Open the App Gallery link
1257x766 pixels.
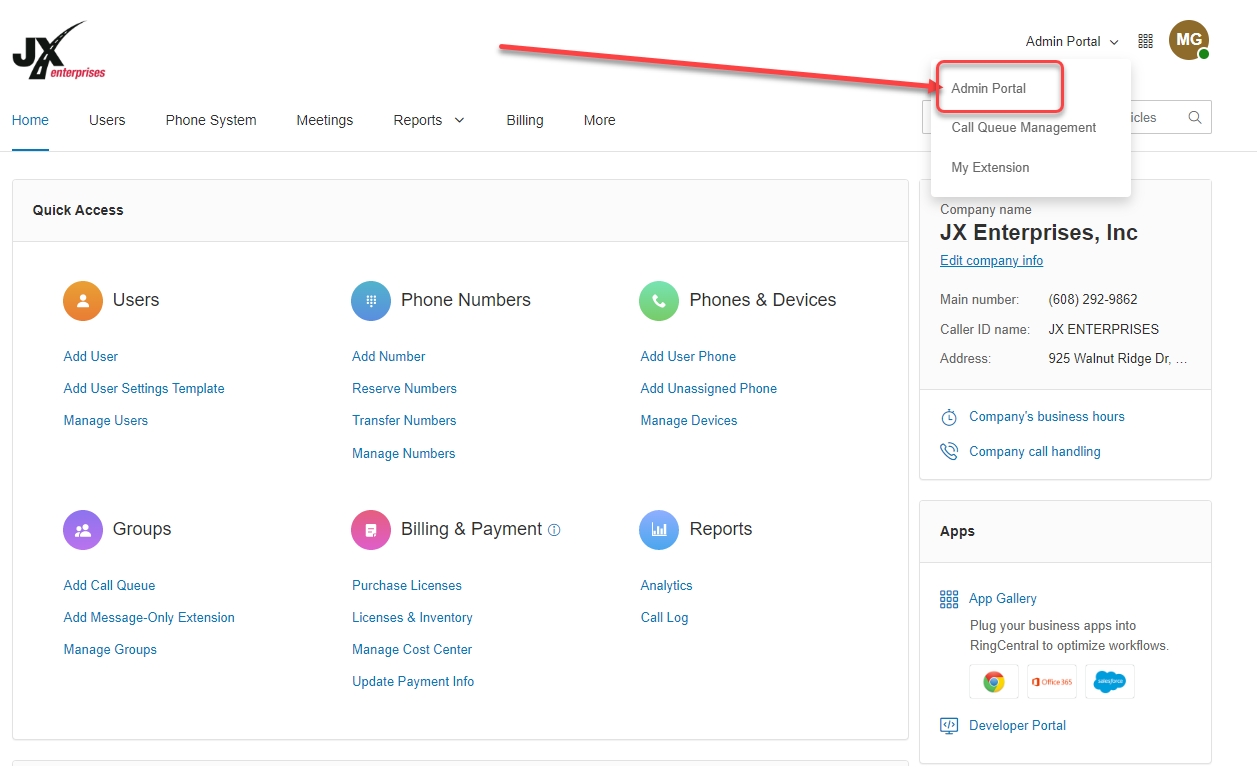[1003, 598]
